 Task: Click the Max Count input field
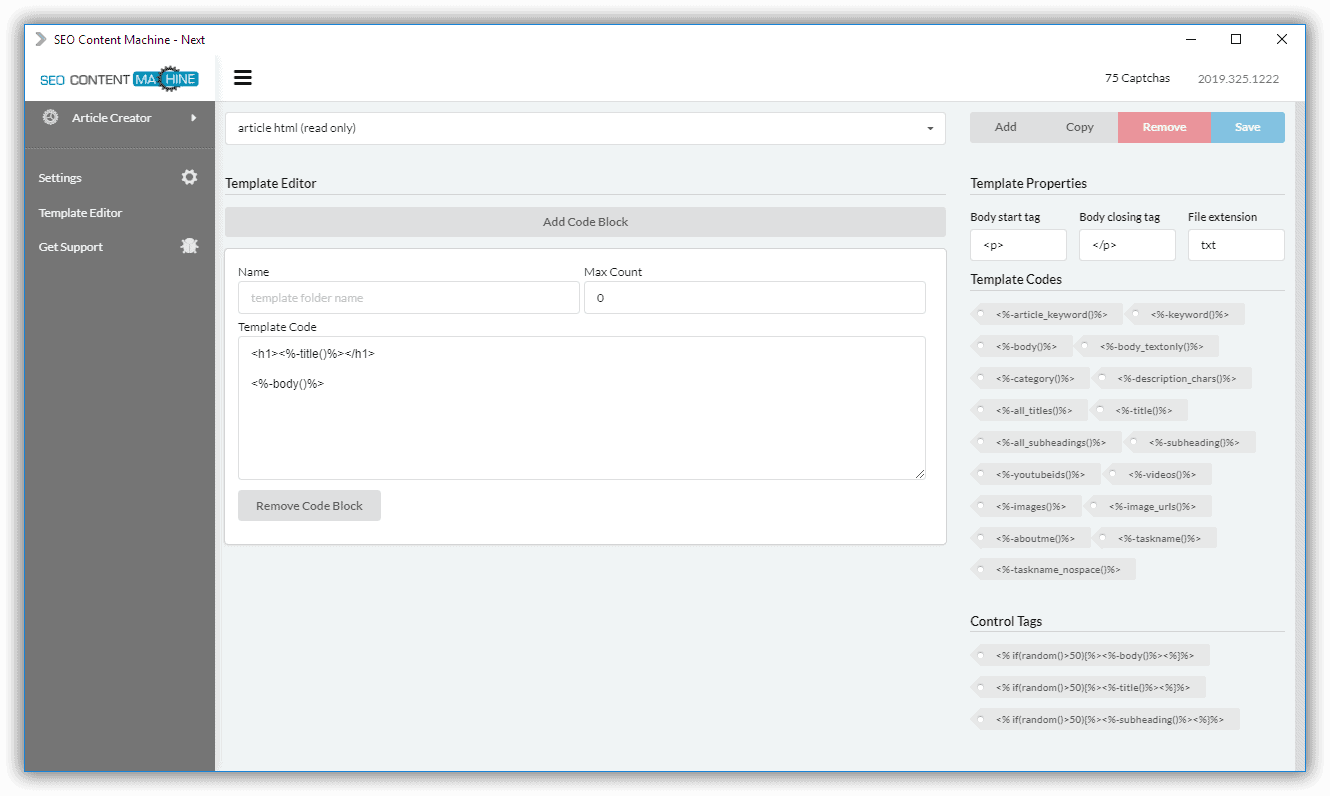[x=754, y=298]
